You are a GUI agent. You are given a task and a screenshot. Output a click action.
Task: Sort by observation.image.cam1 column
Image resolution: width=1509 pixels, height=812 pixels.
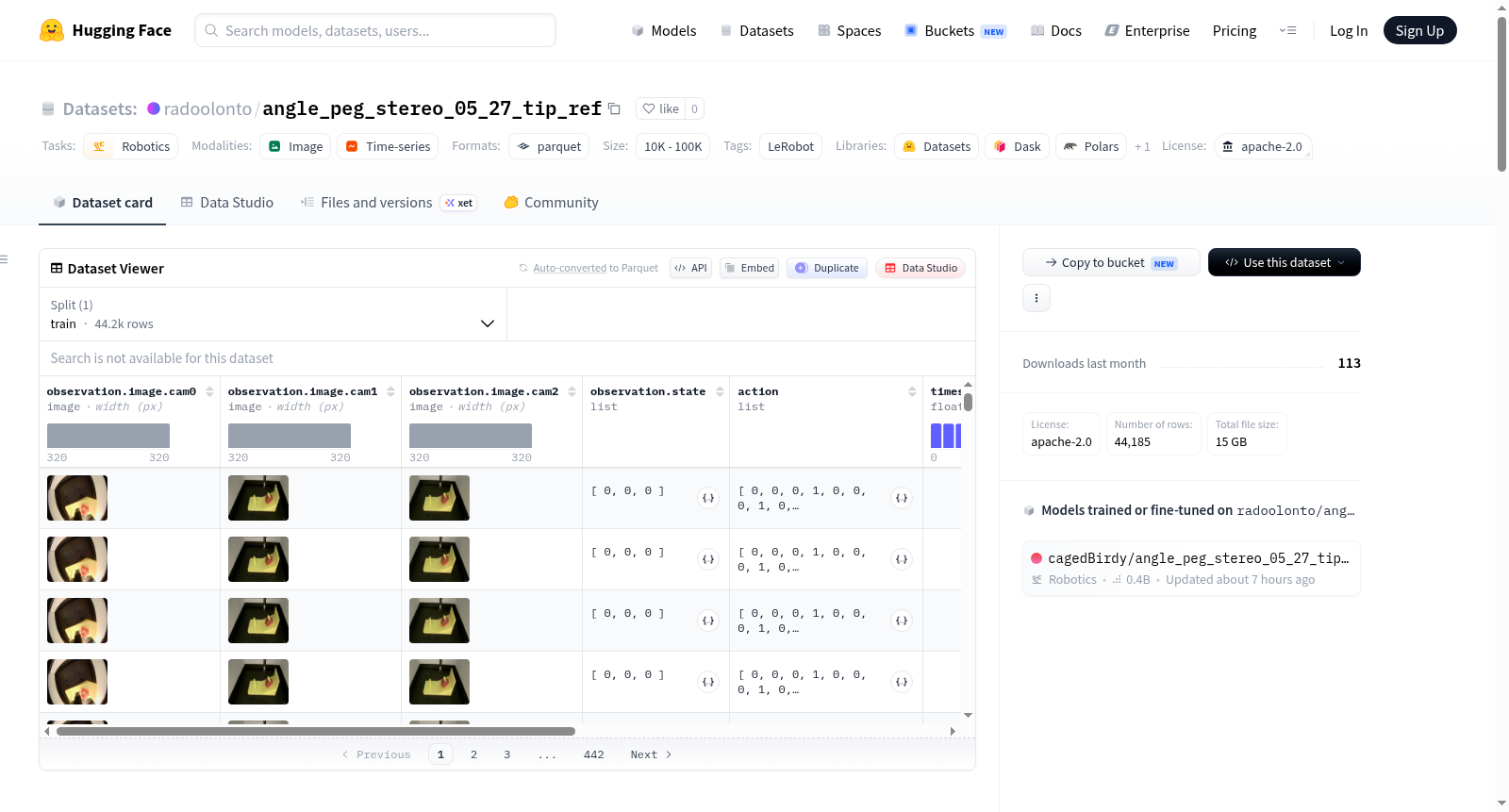(390, 391)
